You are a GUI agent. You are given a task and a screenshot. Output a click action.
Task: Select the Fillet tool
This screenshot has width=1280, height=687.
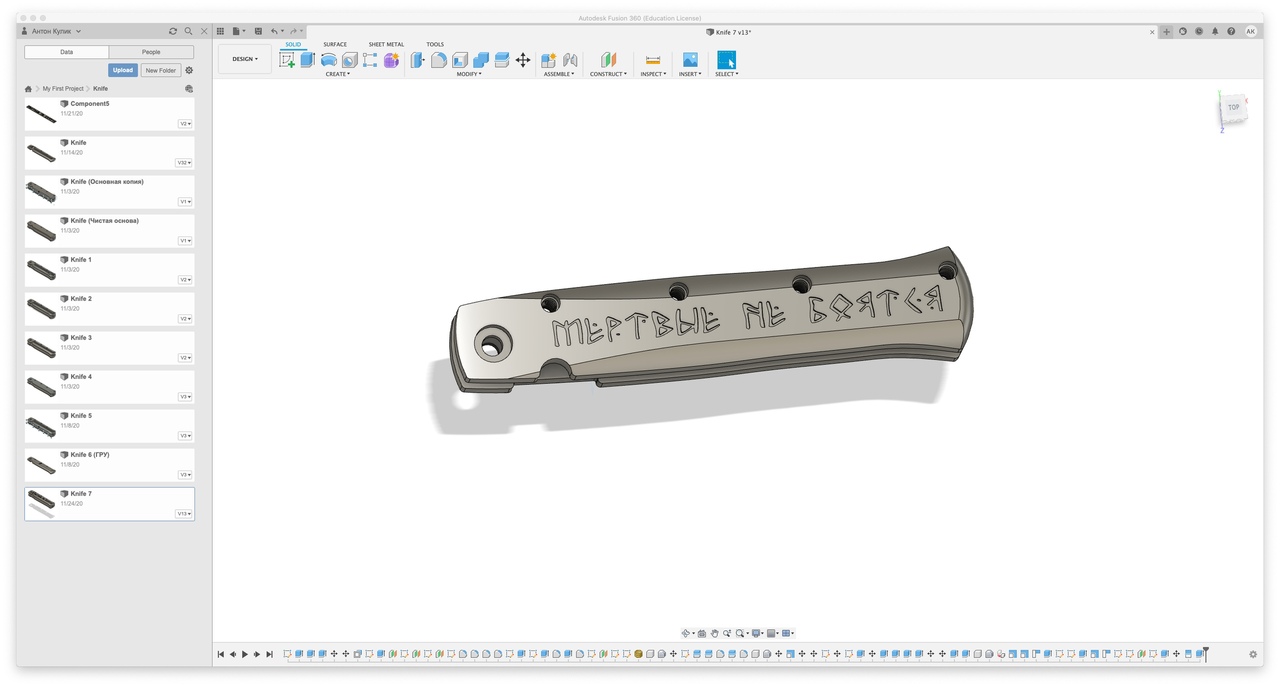click(439, 60)
